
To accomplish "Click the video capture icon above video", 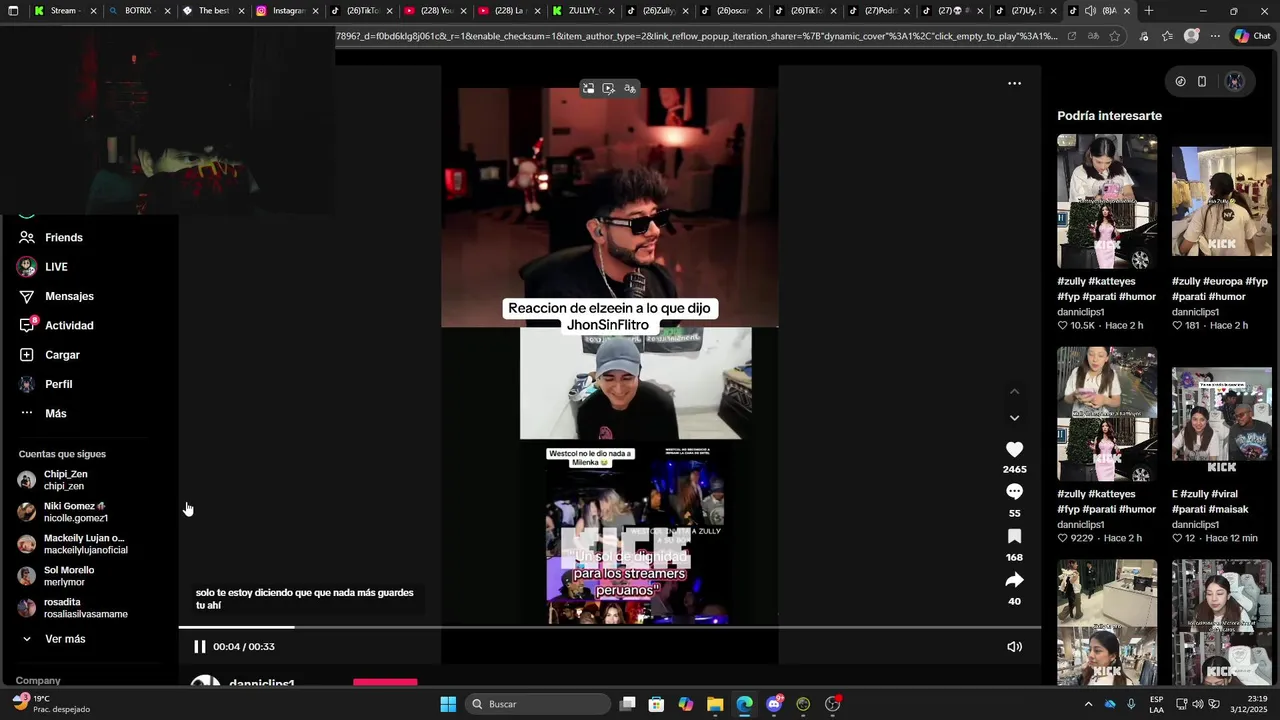I will tap(608, 89).
